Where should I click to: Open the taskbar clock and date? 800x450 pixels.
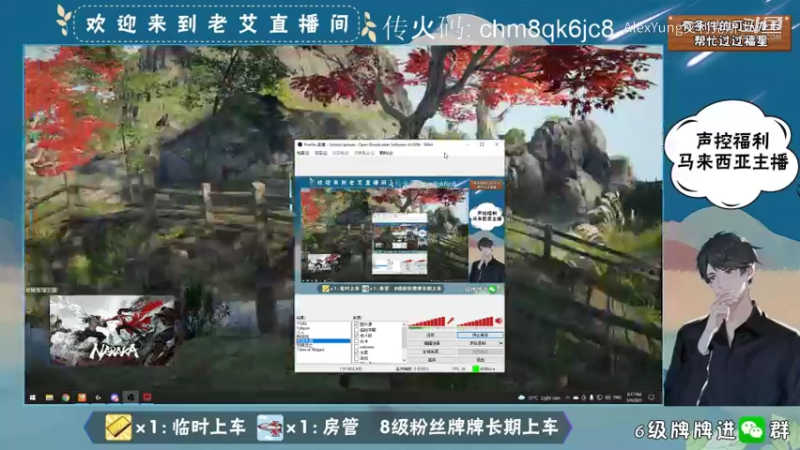pyautogui.click(x=635, y=397)
